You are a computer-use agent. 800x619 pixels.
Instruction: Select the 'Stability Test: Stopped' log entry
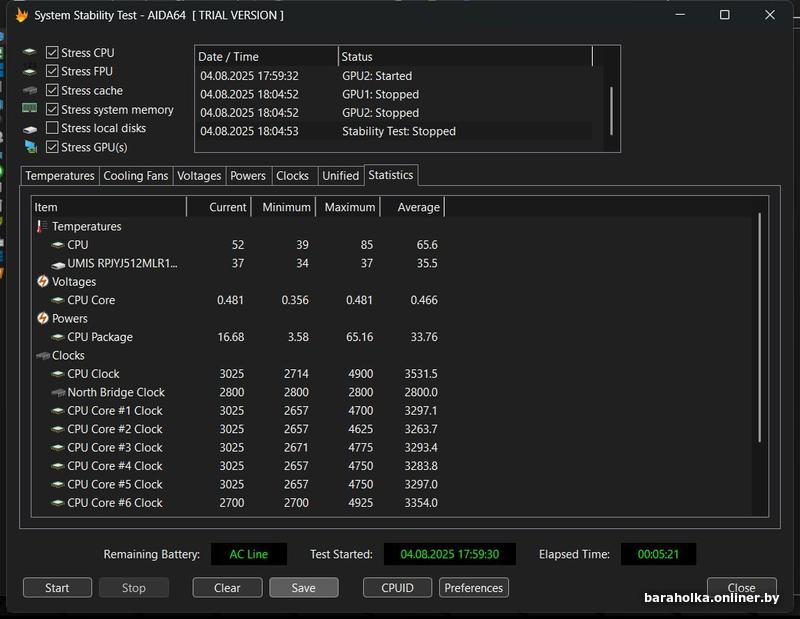pos(394,131)
